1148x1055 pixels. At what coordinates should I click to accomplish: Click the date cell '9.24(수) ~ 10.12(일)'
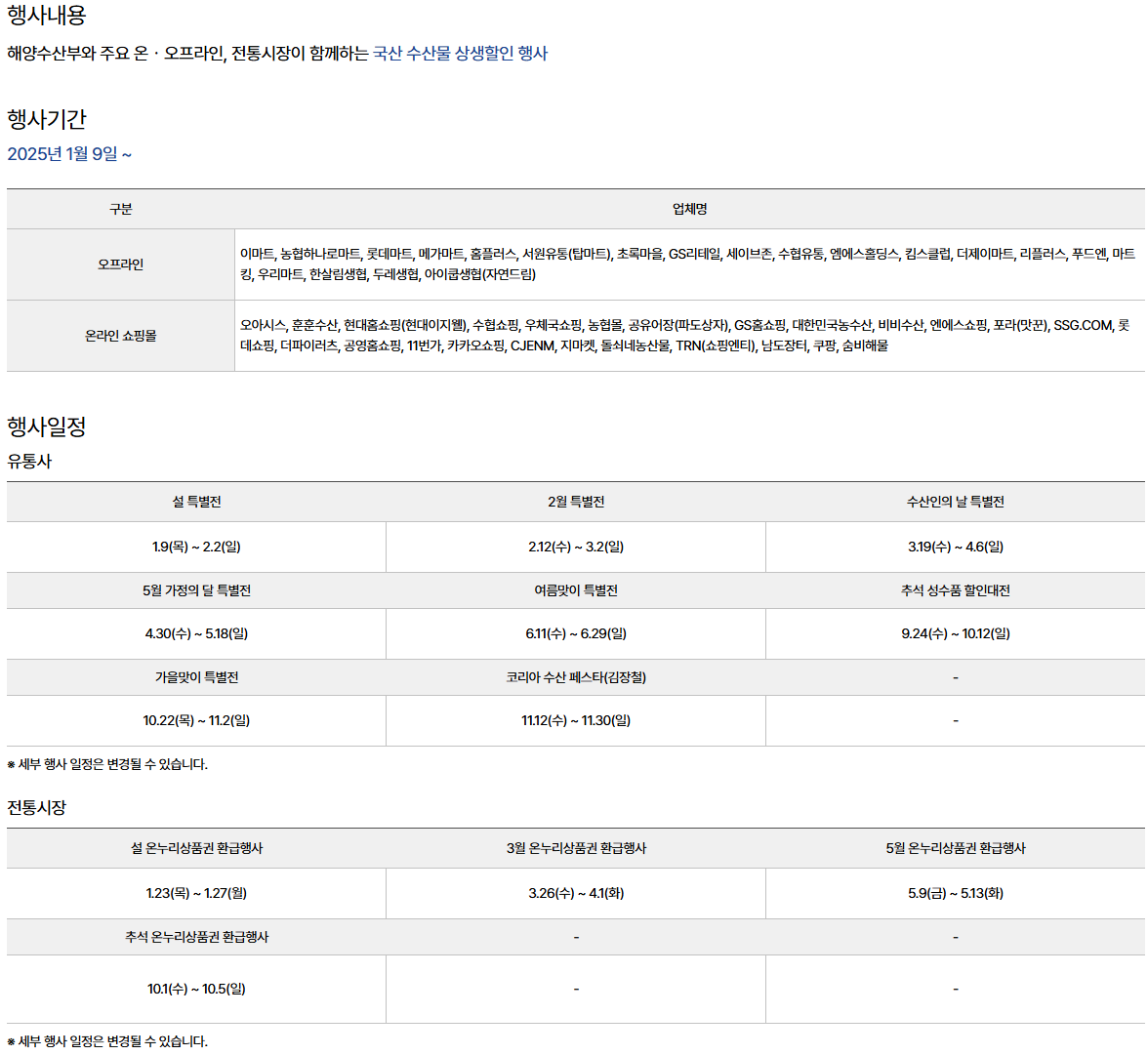956,633
